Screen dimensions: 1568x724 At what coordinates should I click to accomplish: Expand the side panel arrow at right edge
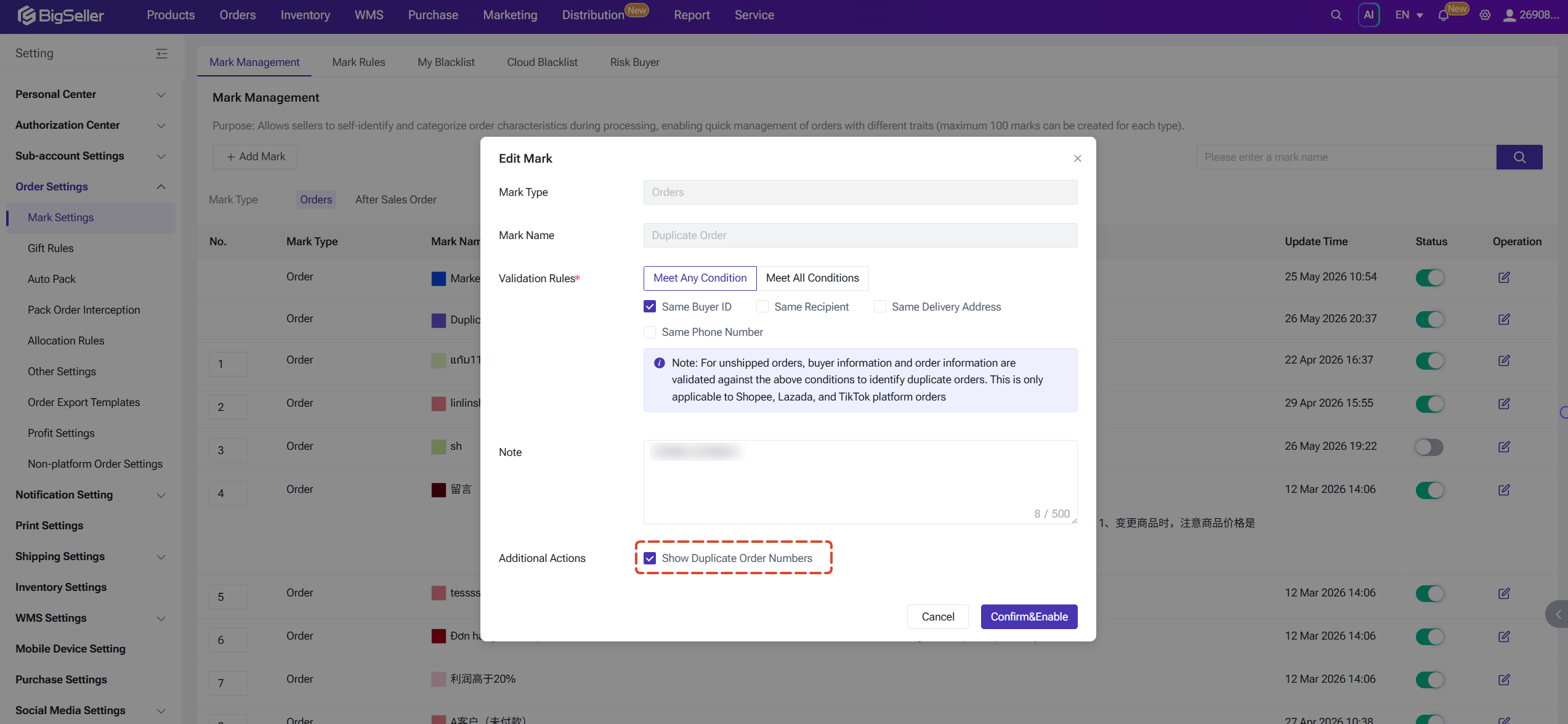tap(1558, 614)
